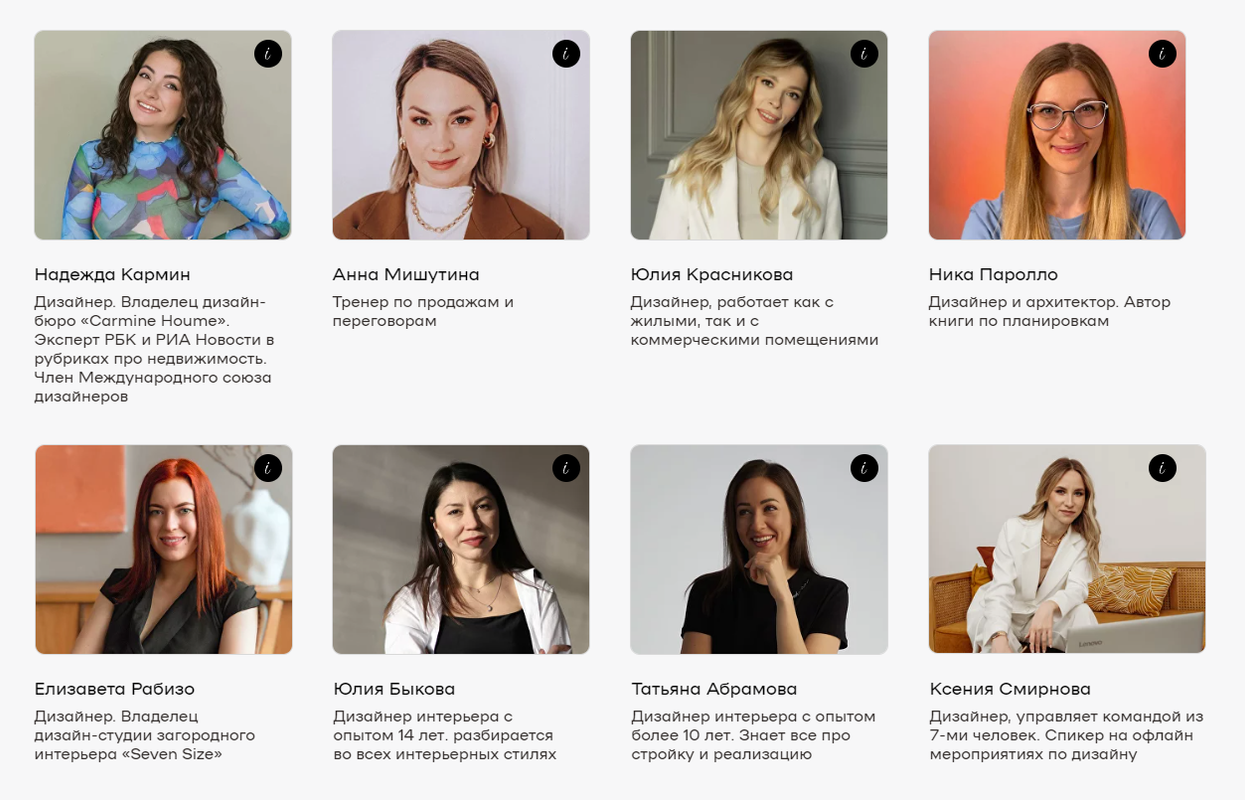
Task: Open info icon on Анна Мишутина's card
Action: [x=566, y=54]
